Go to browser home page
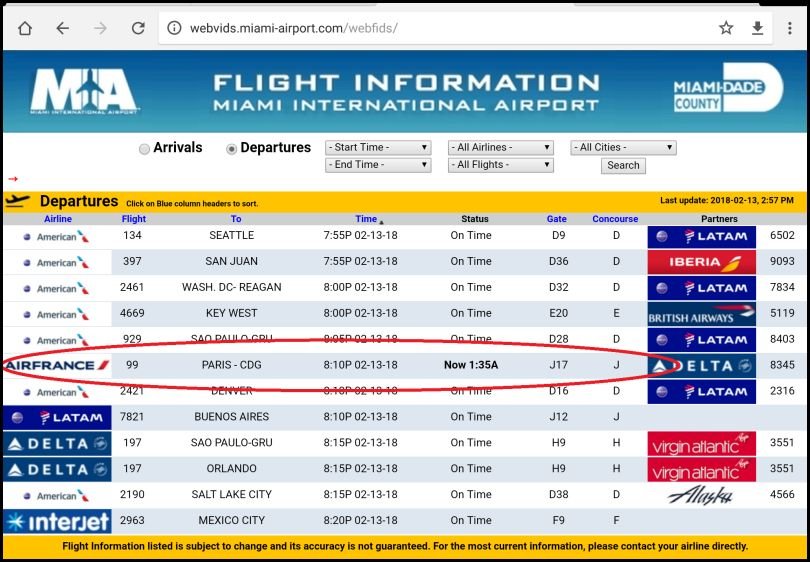Image resolution: width=810 pixels, height=562 pixels. tap(25, 28)
